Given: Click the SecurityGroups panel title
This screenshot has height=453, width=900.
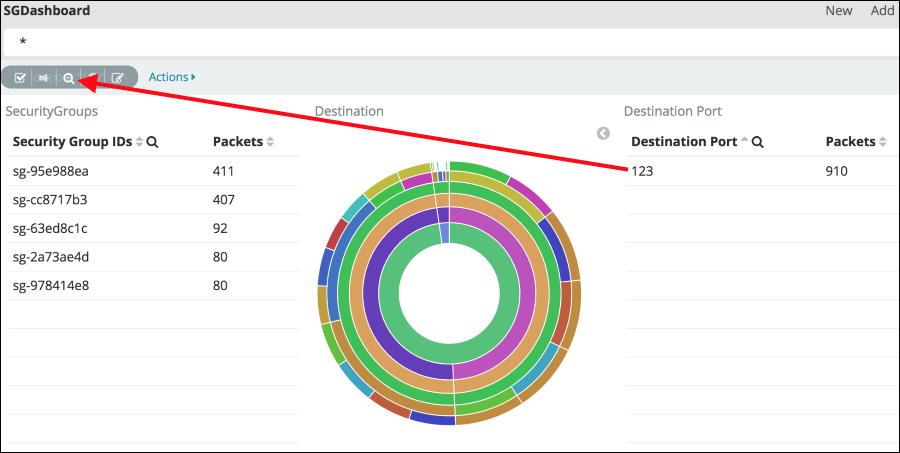Looking at the screenshot, I should [52, 111].
